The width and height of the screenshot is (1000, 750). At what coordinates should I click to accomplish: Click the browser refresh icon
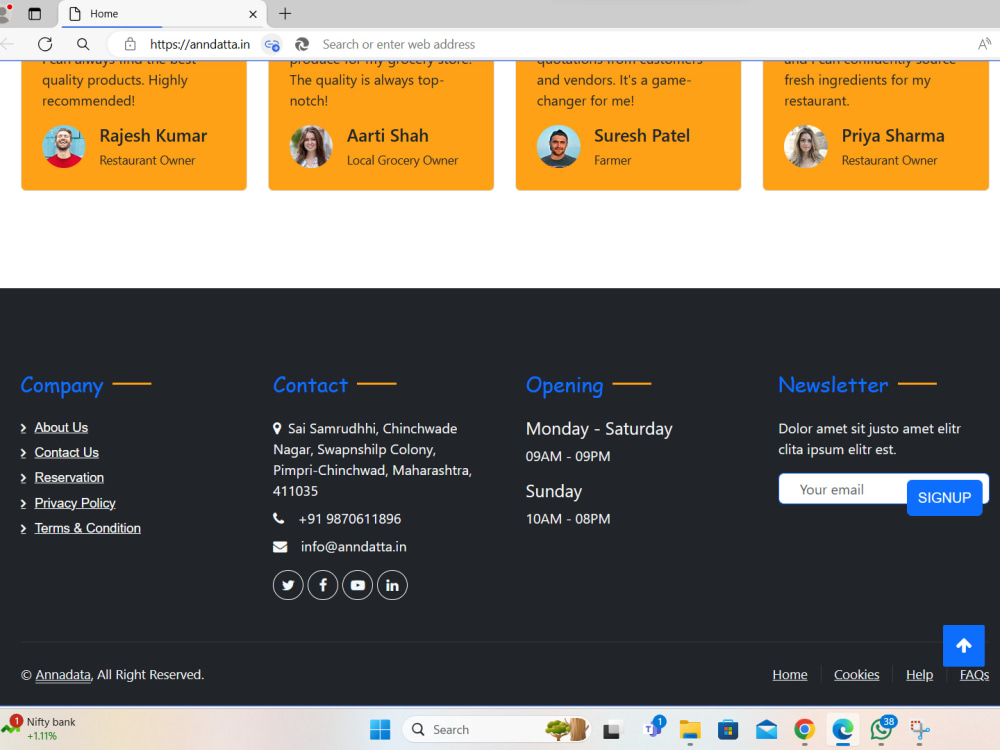pos(45,44)
